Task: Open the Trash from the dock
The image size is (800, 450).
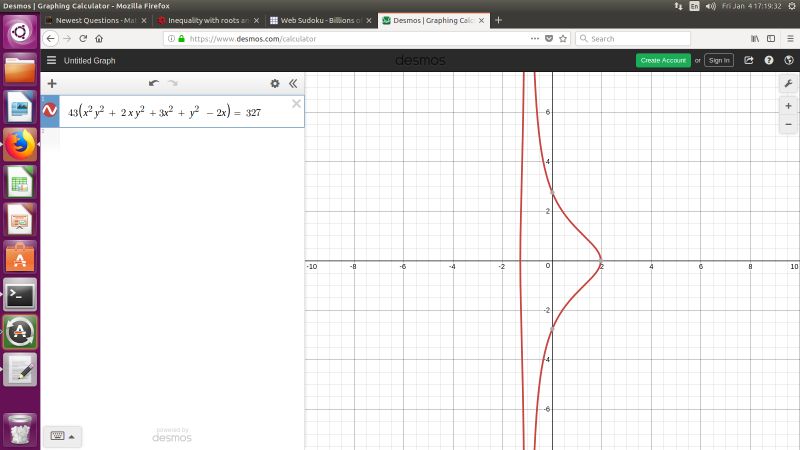Action: (x=20, y=430)
